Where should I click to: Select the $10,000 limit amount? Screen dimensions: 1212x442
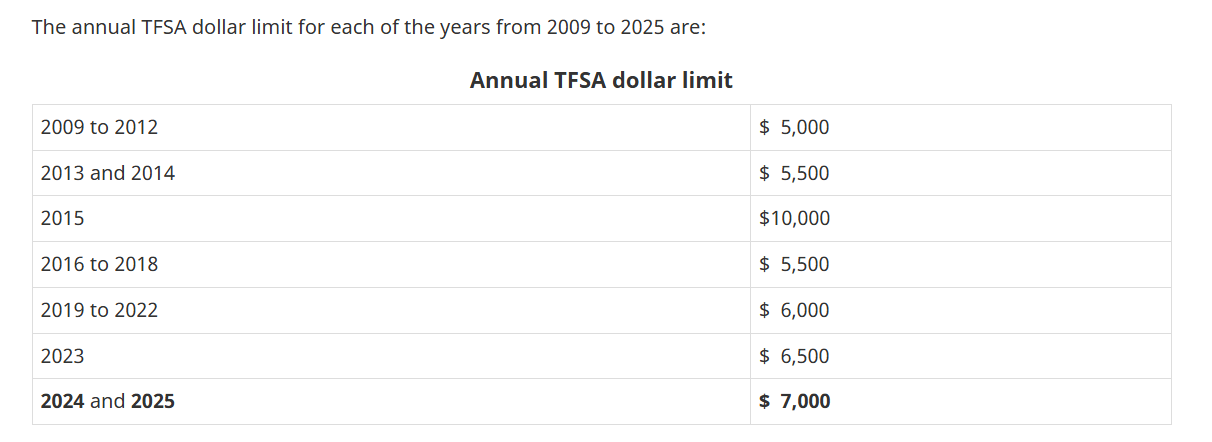(x=794, y=219)
